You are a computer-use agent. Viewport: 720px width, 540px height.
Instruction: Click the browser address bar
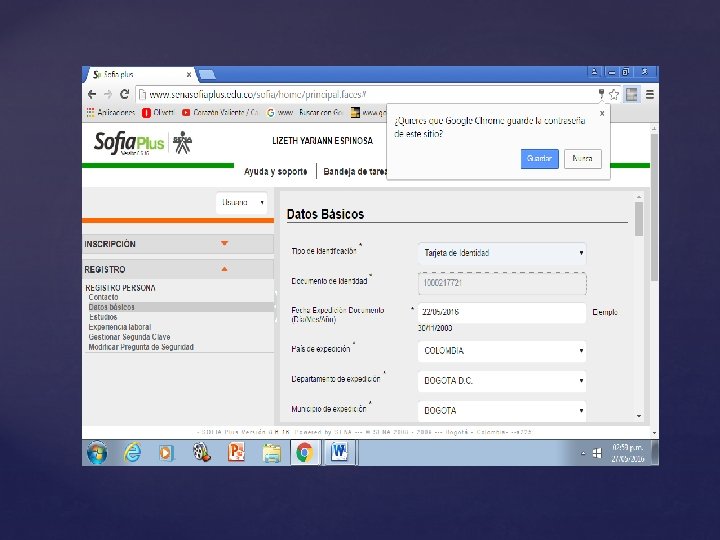366,95
